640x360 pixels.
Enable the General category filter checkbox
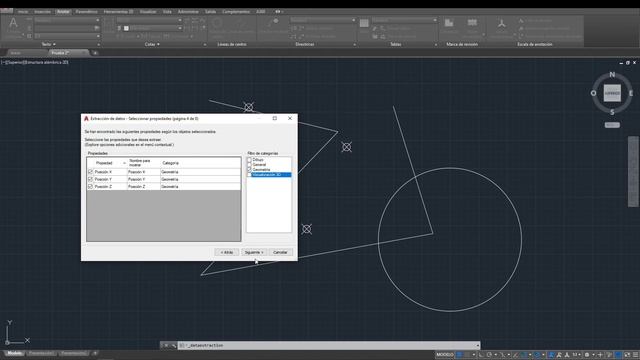[x=249, y=164]
